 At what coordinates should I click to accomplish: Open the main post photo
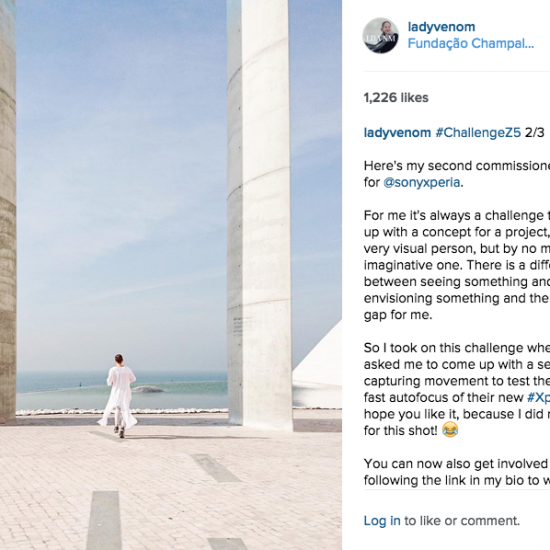click(x=171, y=275)
